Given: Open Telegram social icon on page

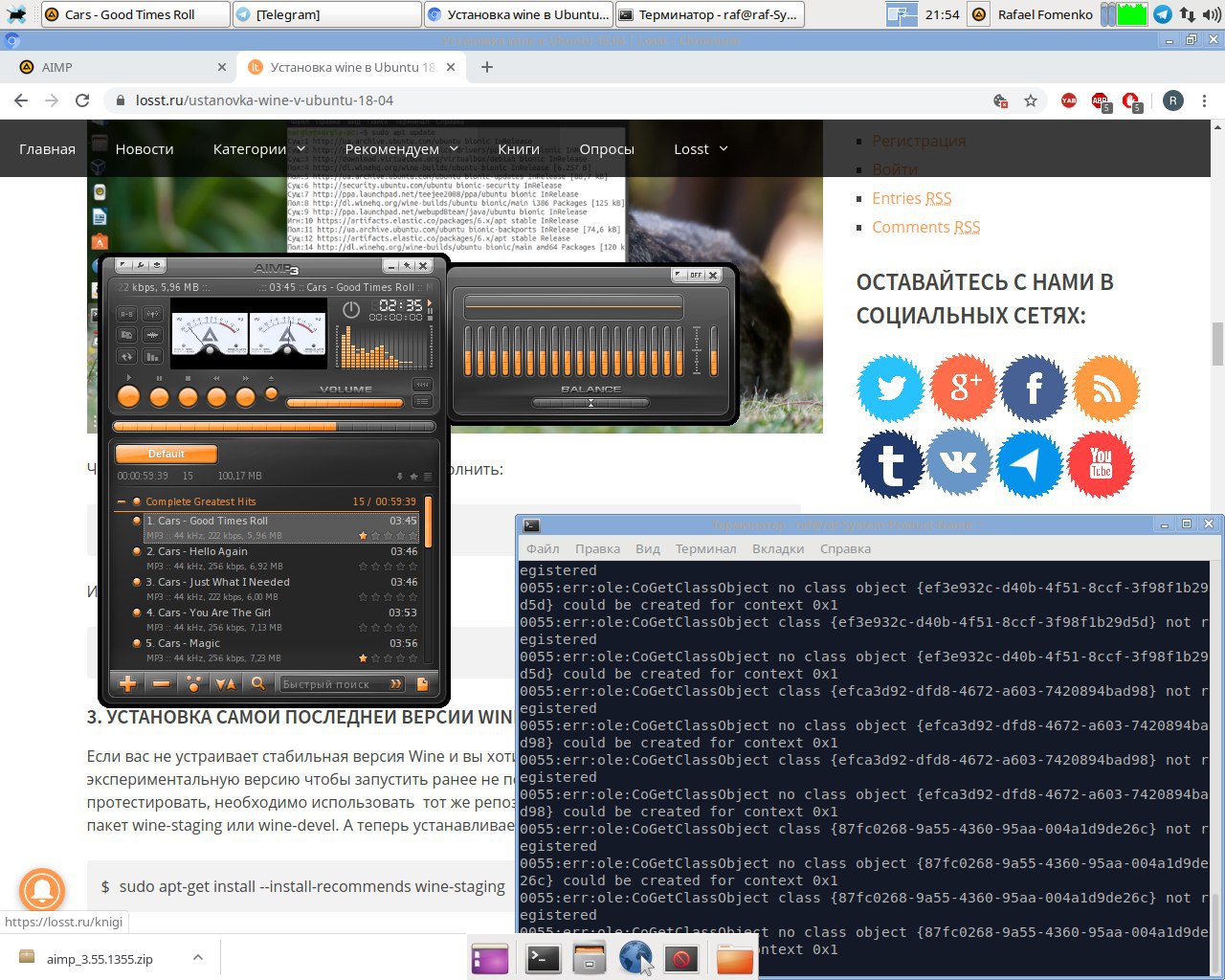Looking at the screenshot, I should (1030, 464).
